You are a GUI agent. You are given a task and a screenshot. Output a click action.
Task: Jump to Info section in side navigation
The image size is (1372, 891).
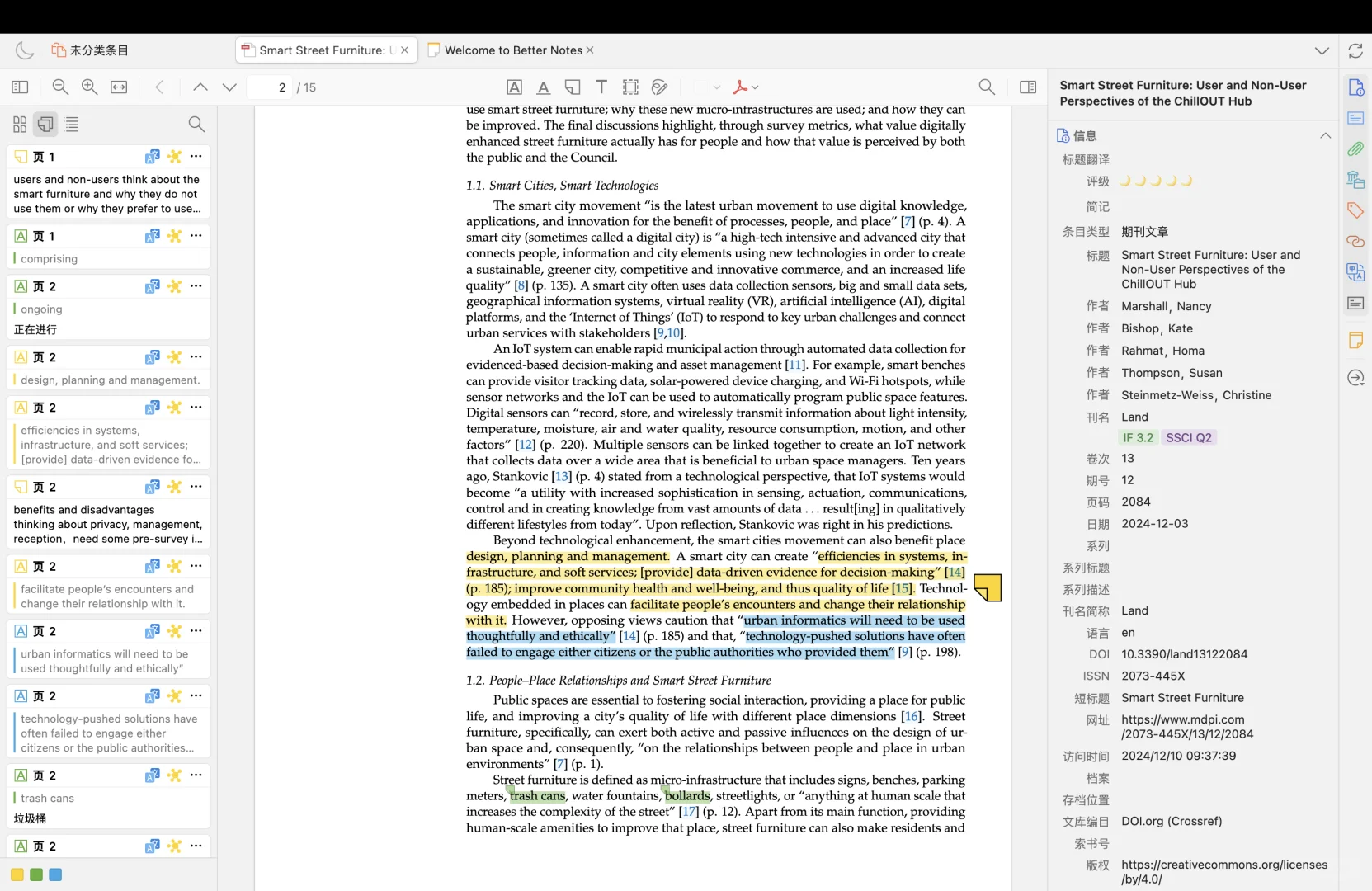coord(1355,87)
